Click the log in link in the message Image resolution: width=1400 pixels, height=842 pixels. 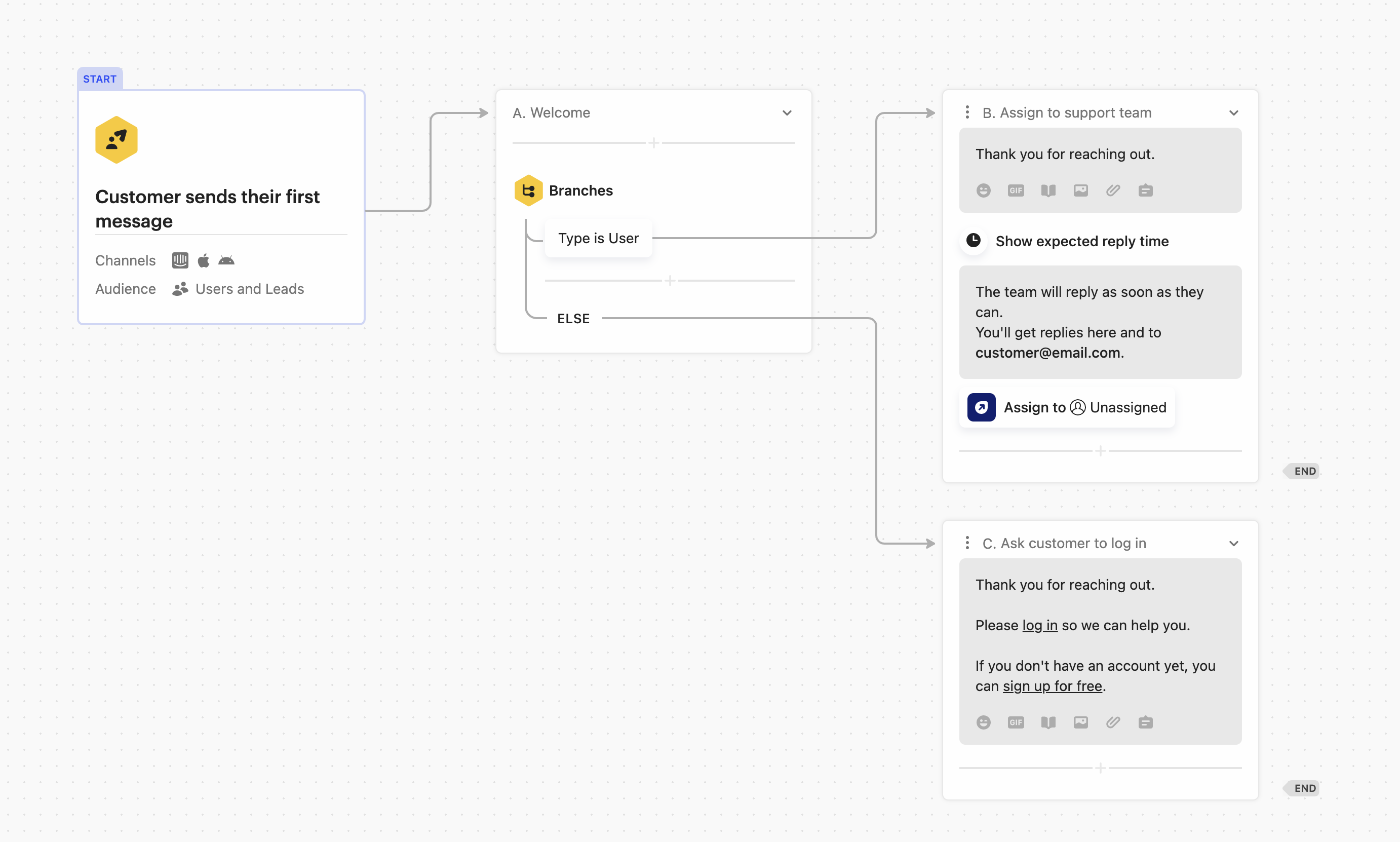tap(1039, 625)
